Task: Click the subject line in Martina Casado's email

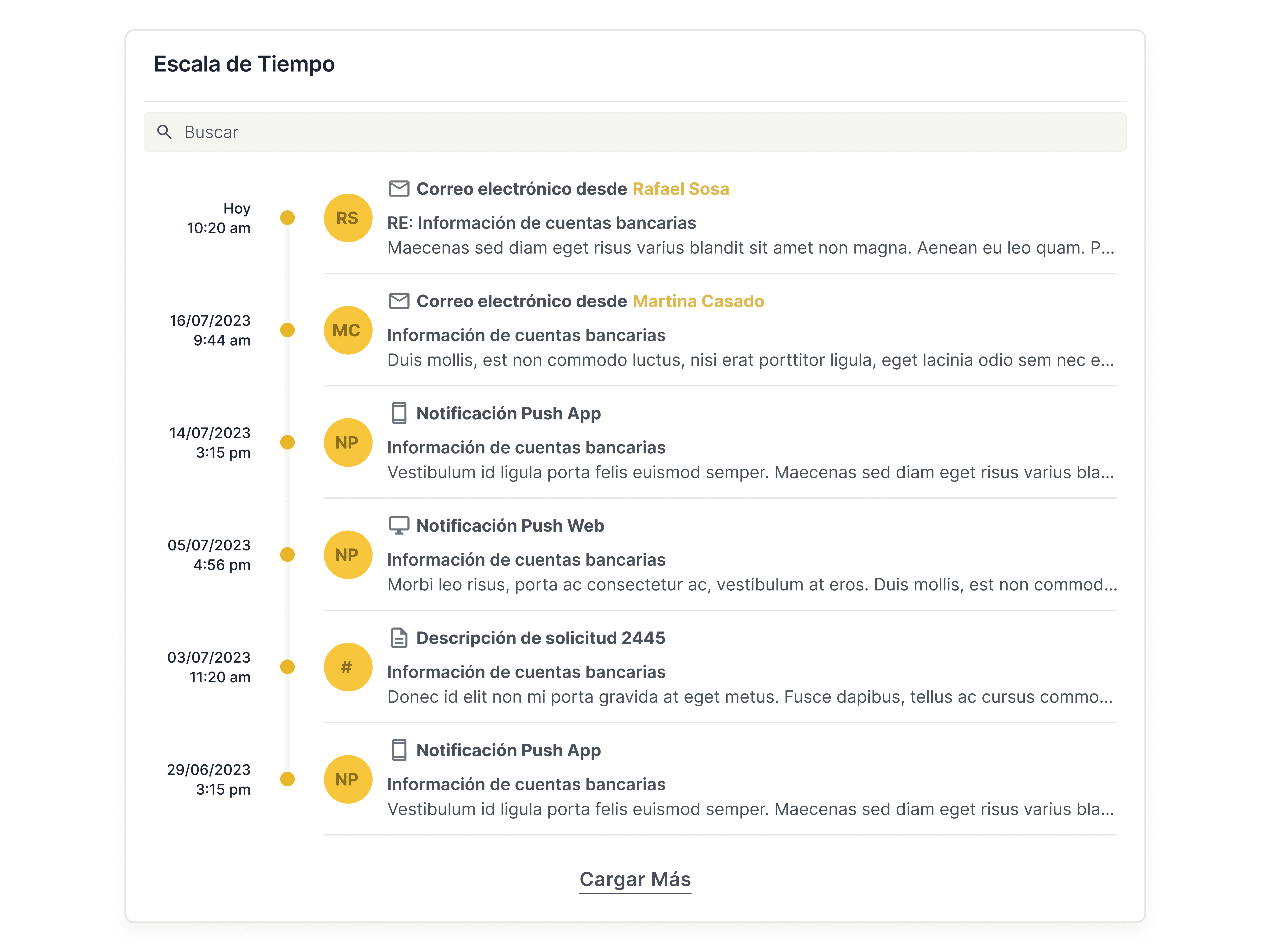Action: click(x=526, y=335)
